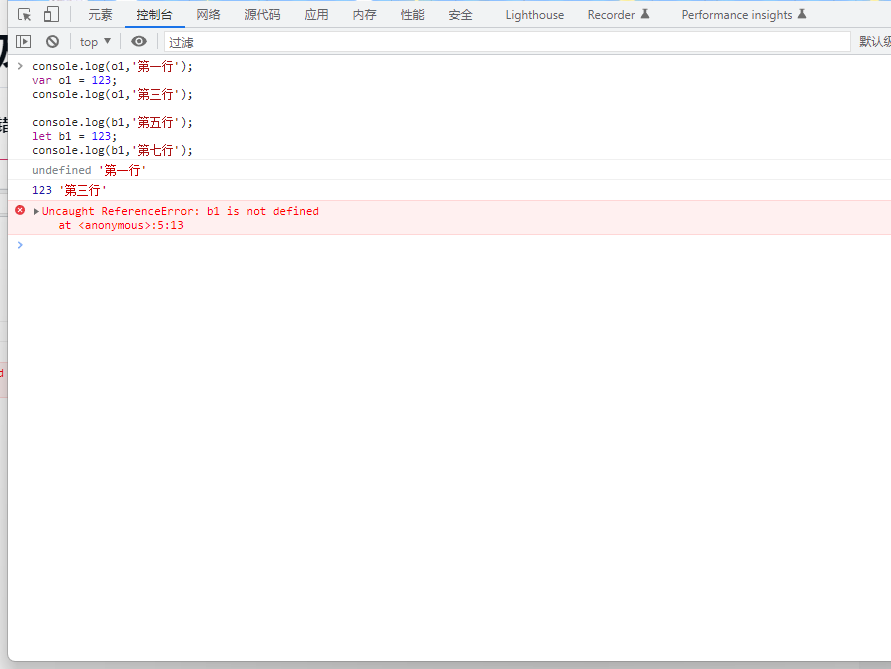This screenshot has width=891, height=669.
Task: Click the console.log(b1,'第五行') code line
Action: 113,122
